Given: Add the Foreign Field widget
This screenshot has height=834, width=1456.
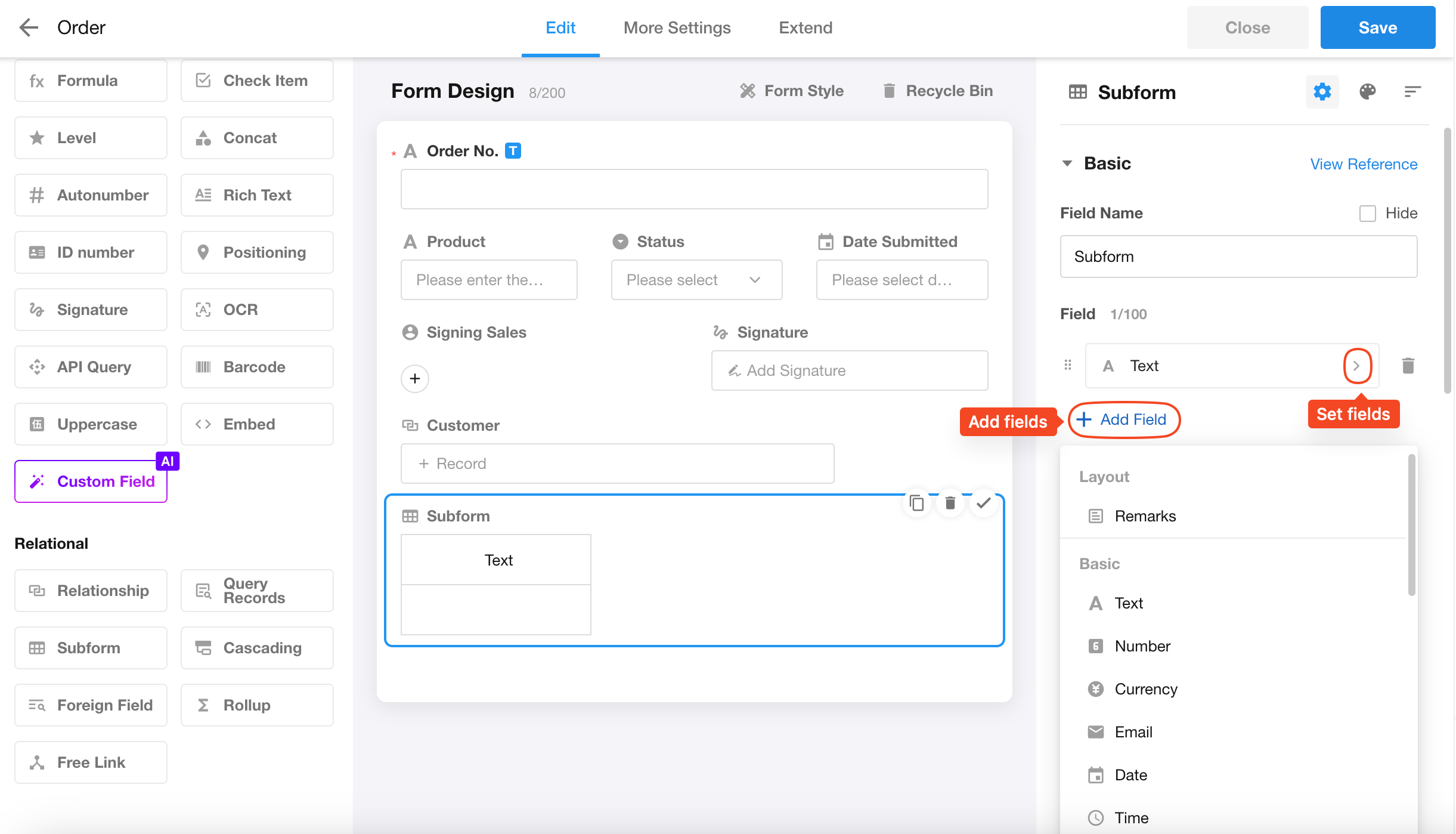Looking at the screenshot, I should [x=91, y=705].
